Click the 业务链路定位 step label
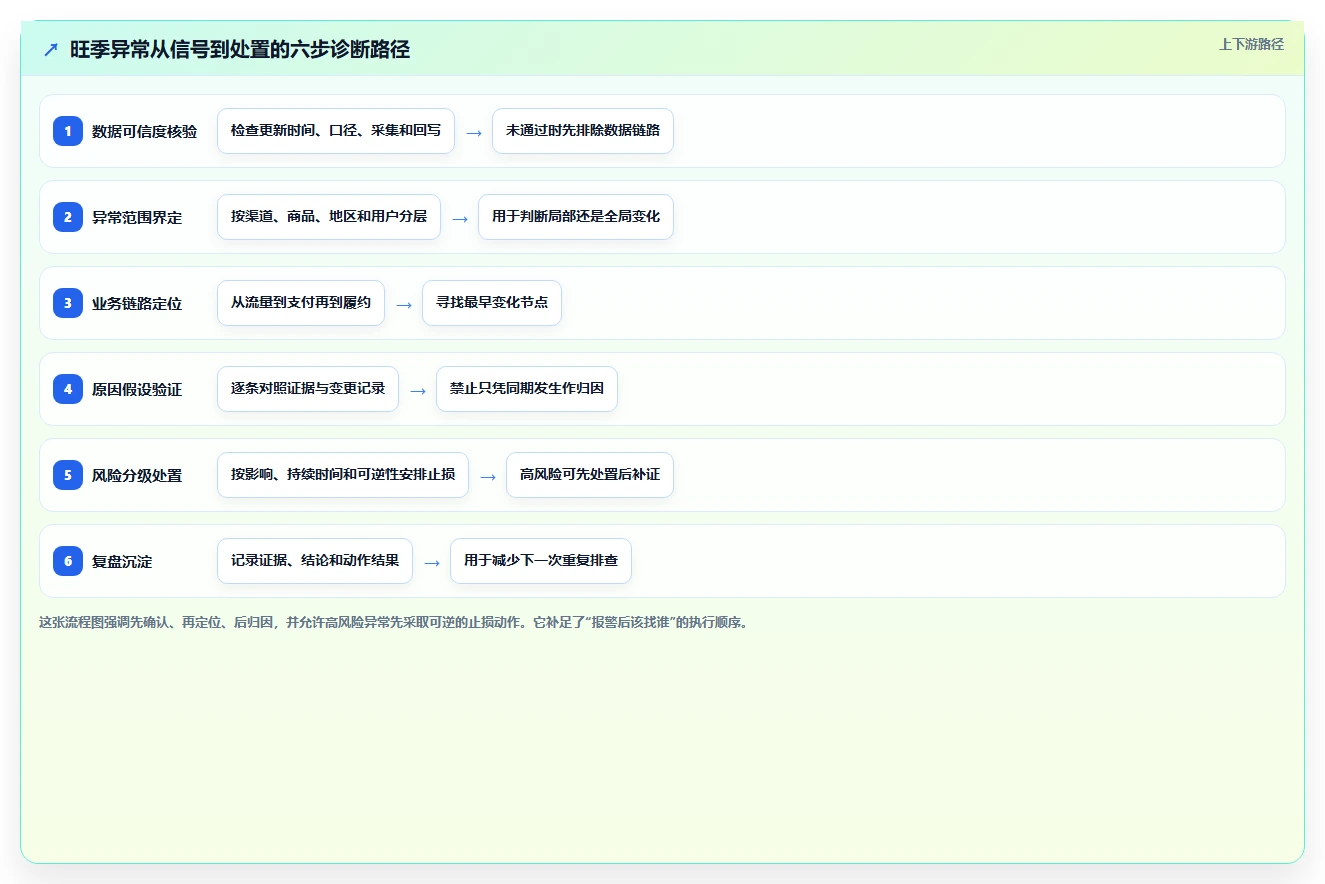 point(137,303)
